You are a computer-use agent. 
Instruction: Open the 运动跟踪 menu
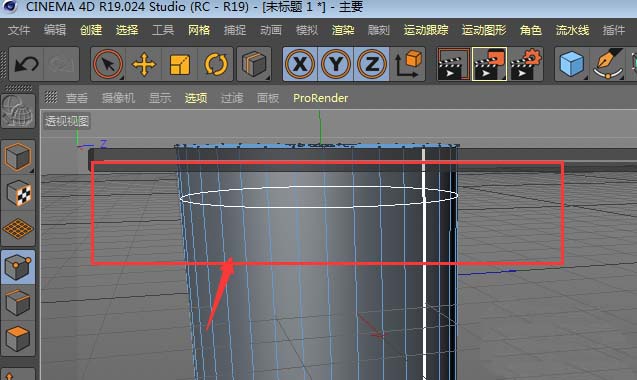tap(426, 30)
